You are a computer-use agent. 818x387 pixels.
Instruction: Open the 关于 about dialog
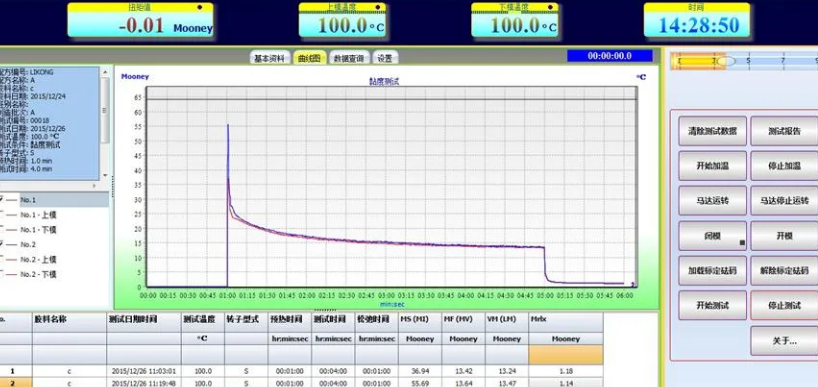(x=784, y=341)
